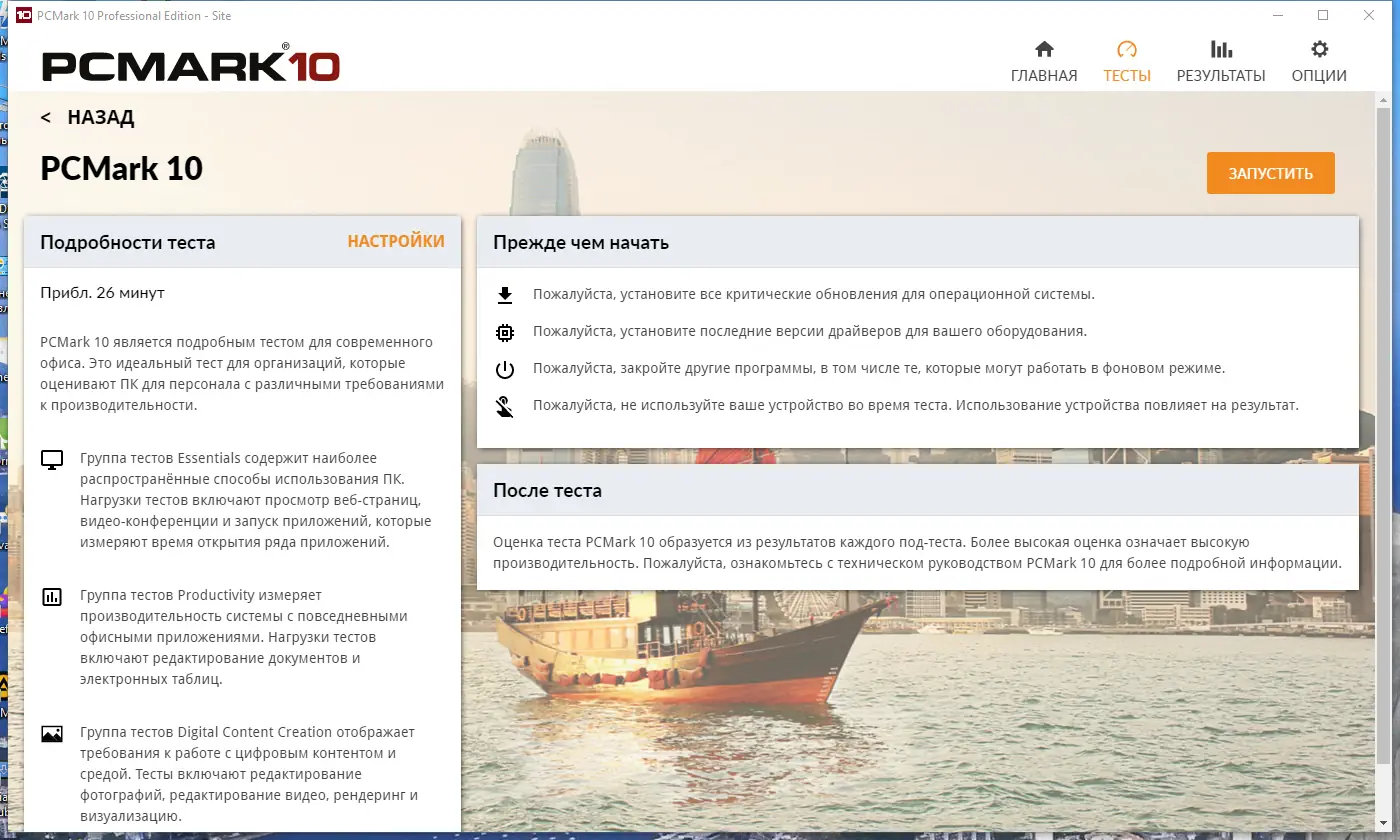Click the line "установите все критические обновления"

(814, 295)
